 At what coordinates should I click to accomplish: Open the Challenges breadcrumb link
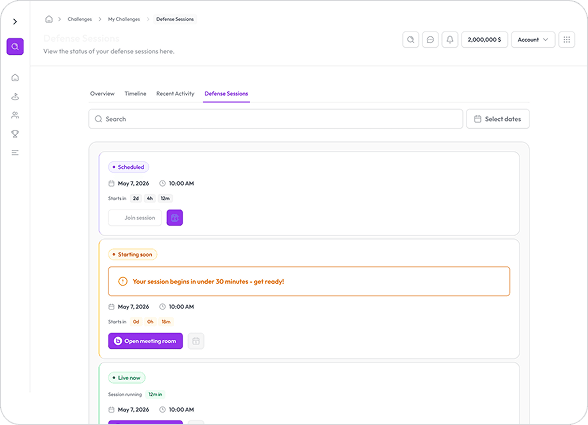80,19
